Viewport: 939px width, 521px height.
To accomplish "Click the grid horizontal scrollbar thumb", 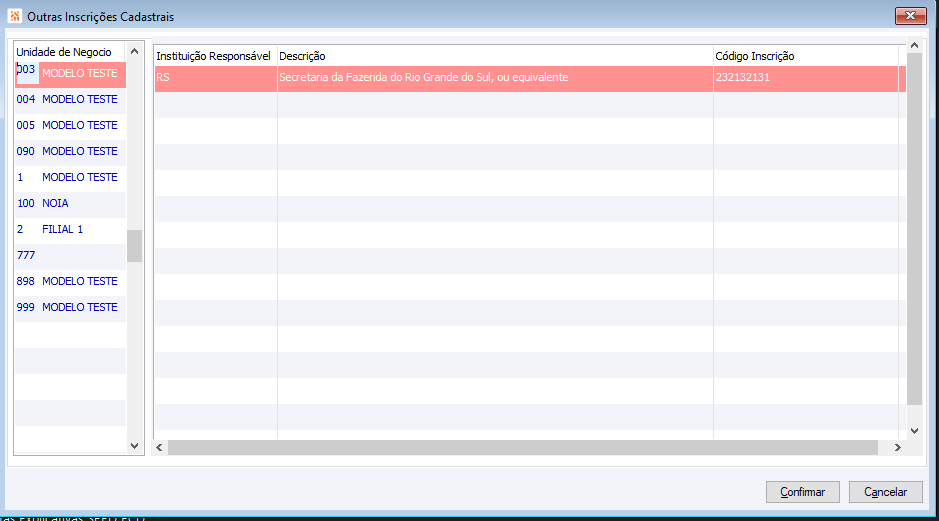I will (523, 447).
